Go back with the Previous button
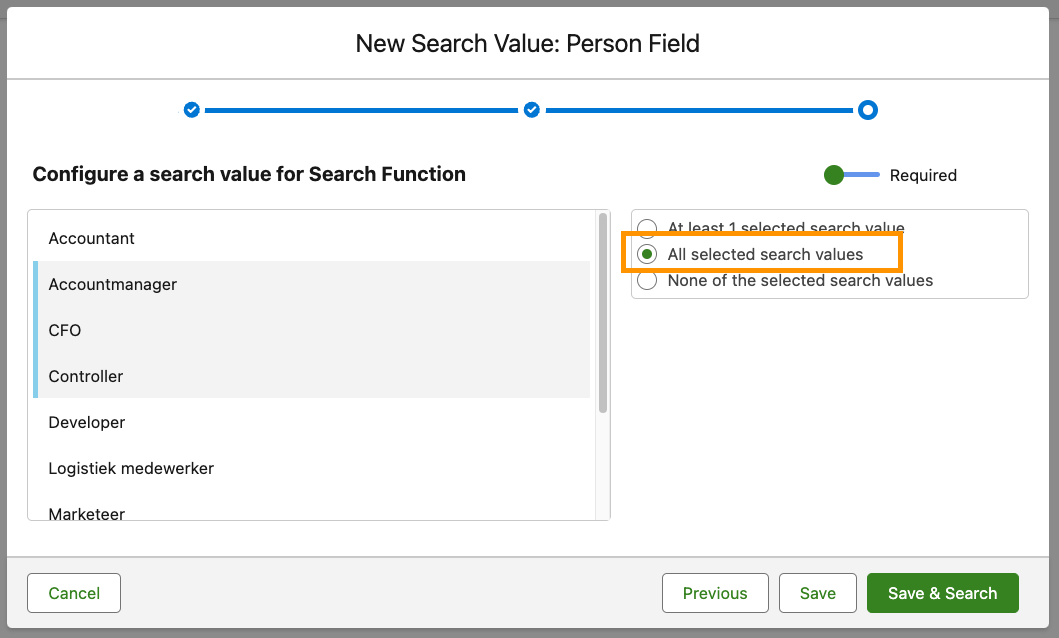The height and width of the screenshot is (638, 1059). tap(715, 593)
